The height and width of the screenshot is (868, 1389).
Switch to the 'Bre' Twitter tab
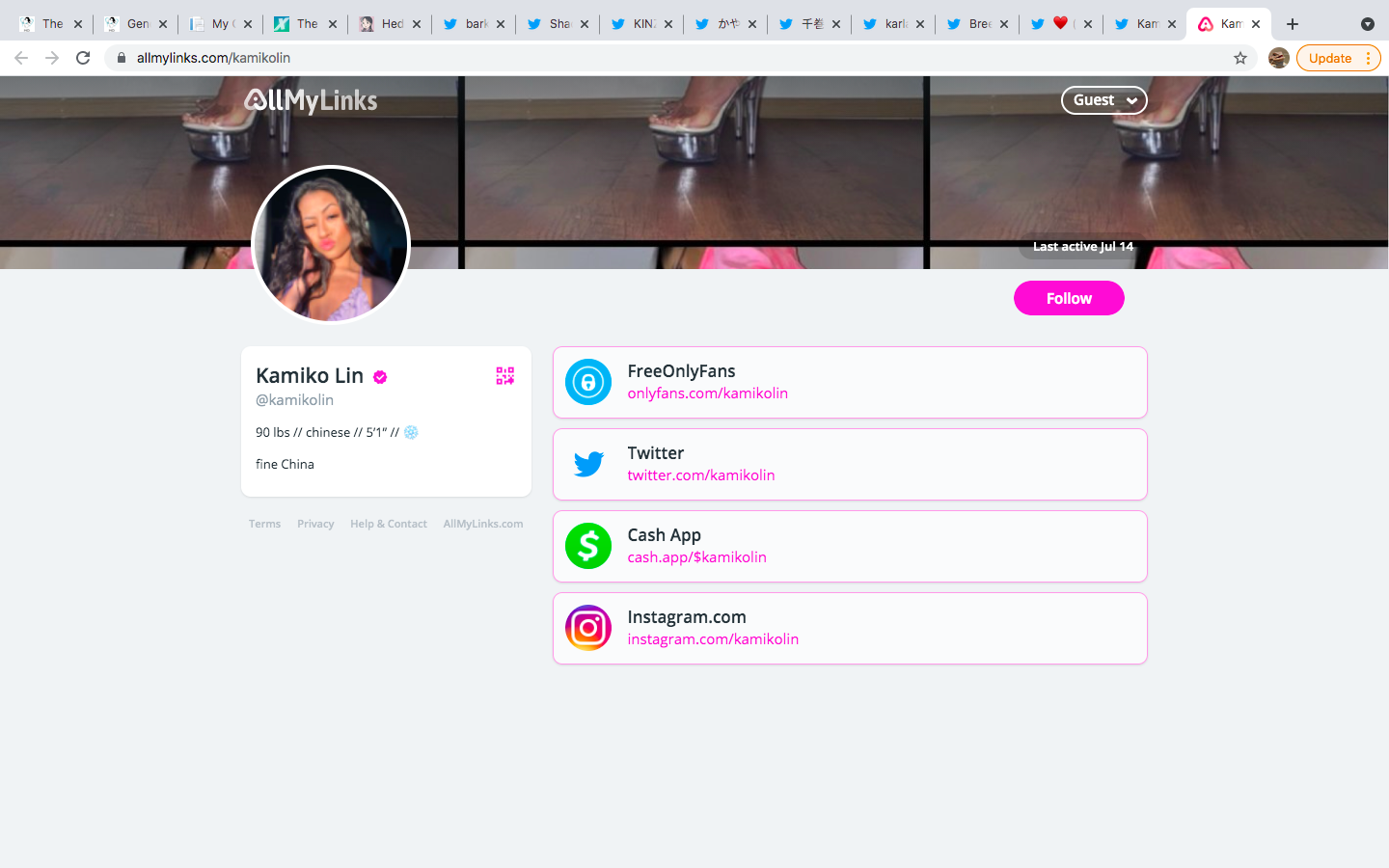pyautogui.click(x=975, y=24)
